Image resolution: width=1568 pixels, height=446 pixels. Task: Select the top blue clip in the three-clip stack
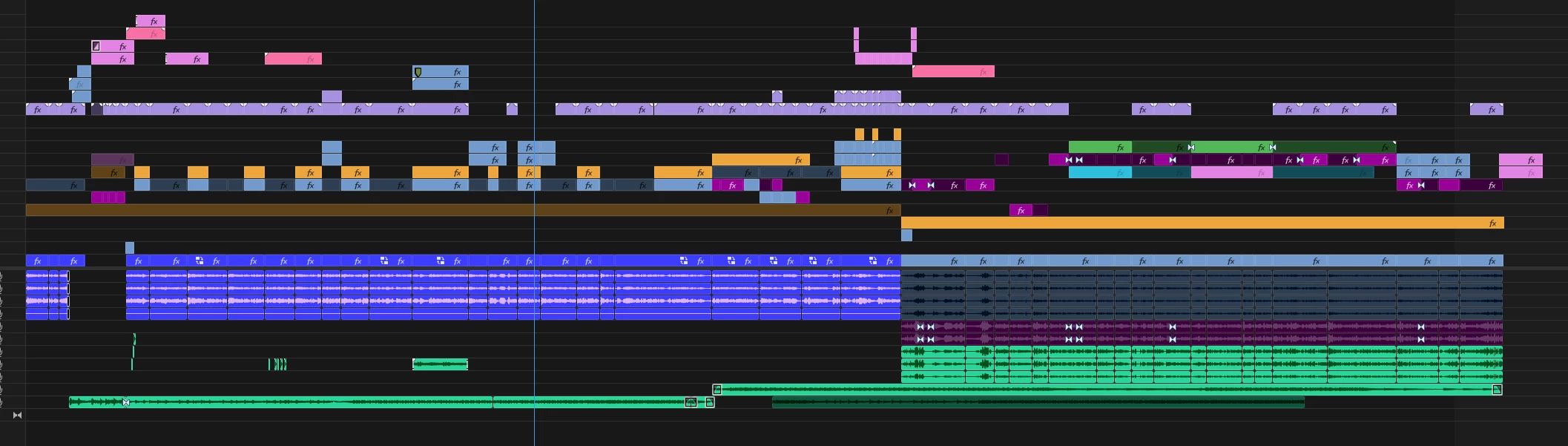(84, 72)
